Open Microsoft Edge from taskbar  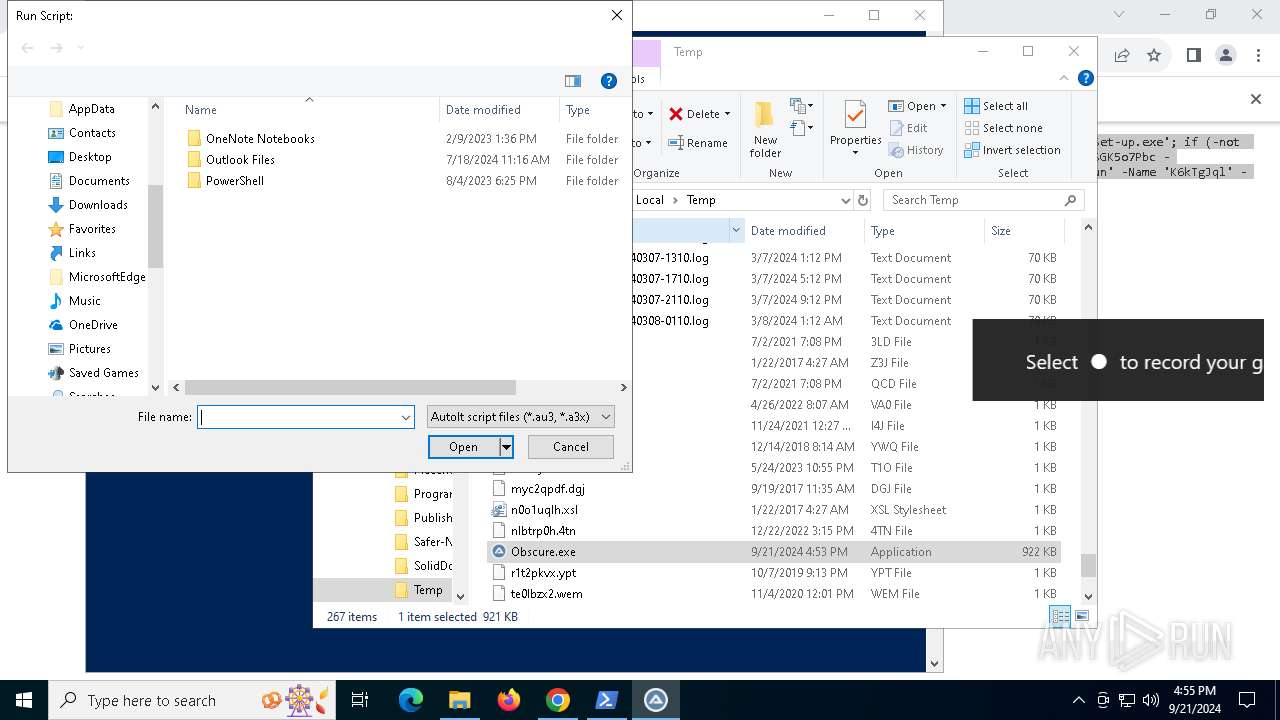point(411,700)
